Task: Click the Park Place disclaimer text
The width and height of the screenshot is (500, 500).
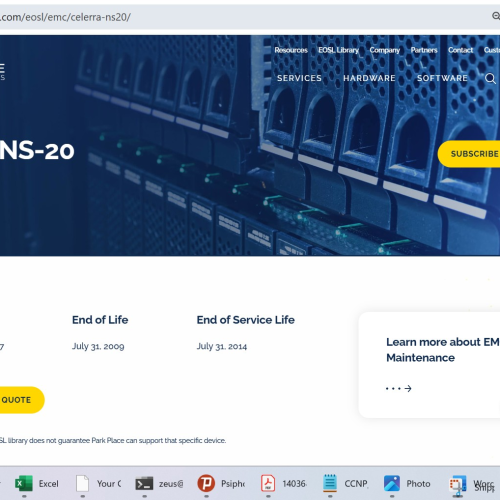Action: pos(113,440)
